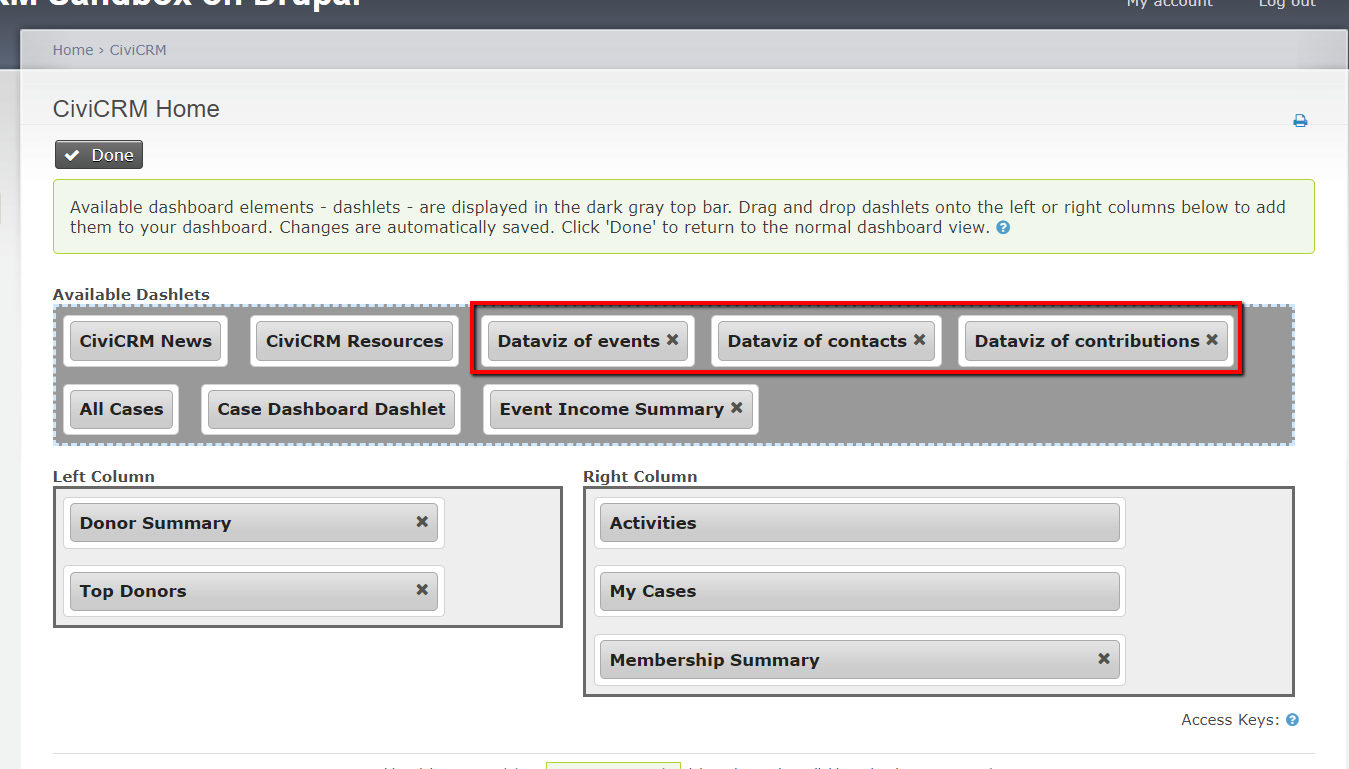Remove Membership Summary from Right Column
Screen dimensions: 1349x769
[x=1104, y=659]
